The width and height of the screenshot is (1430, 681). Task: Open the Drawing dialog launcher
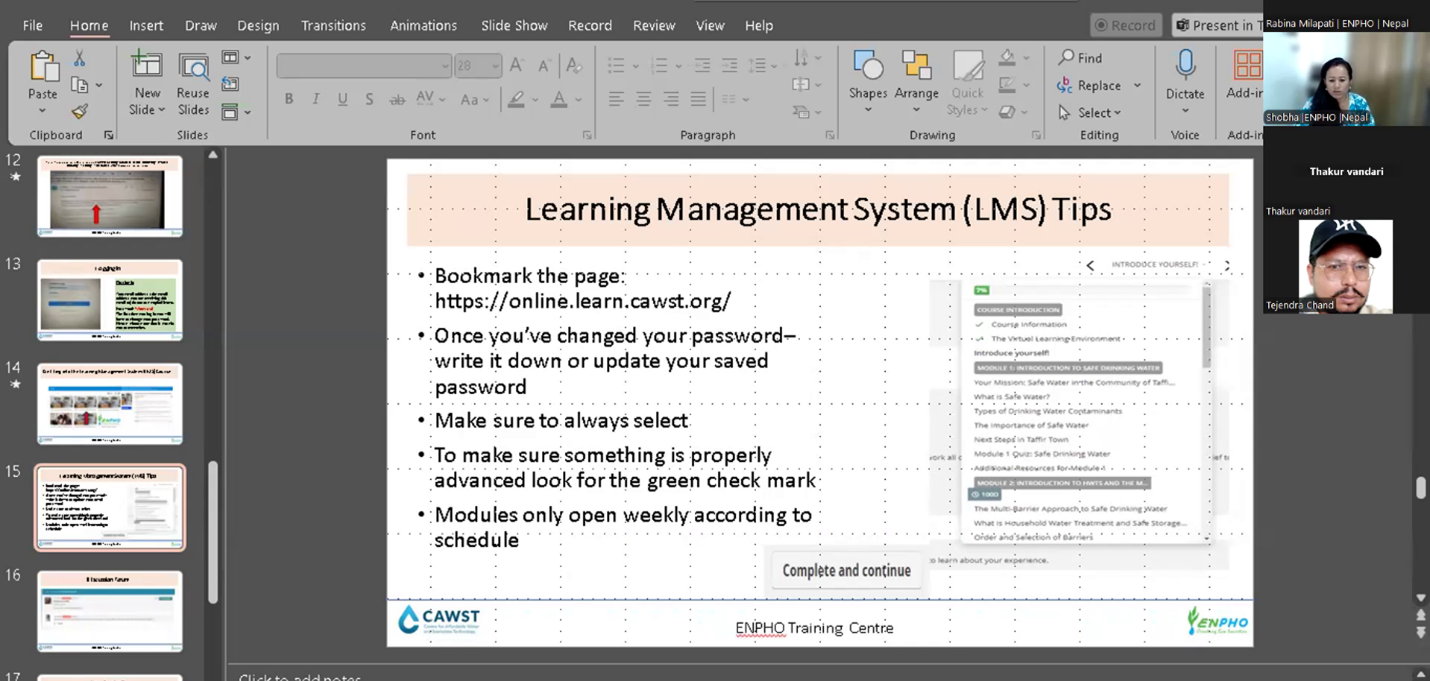click(1036, 135)
